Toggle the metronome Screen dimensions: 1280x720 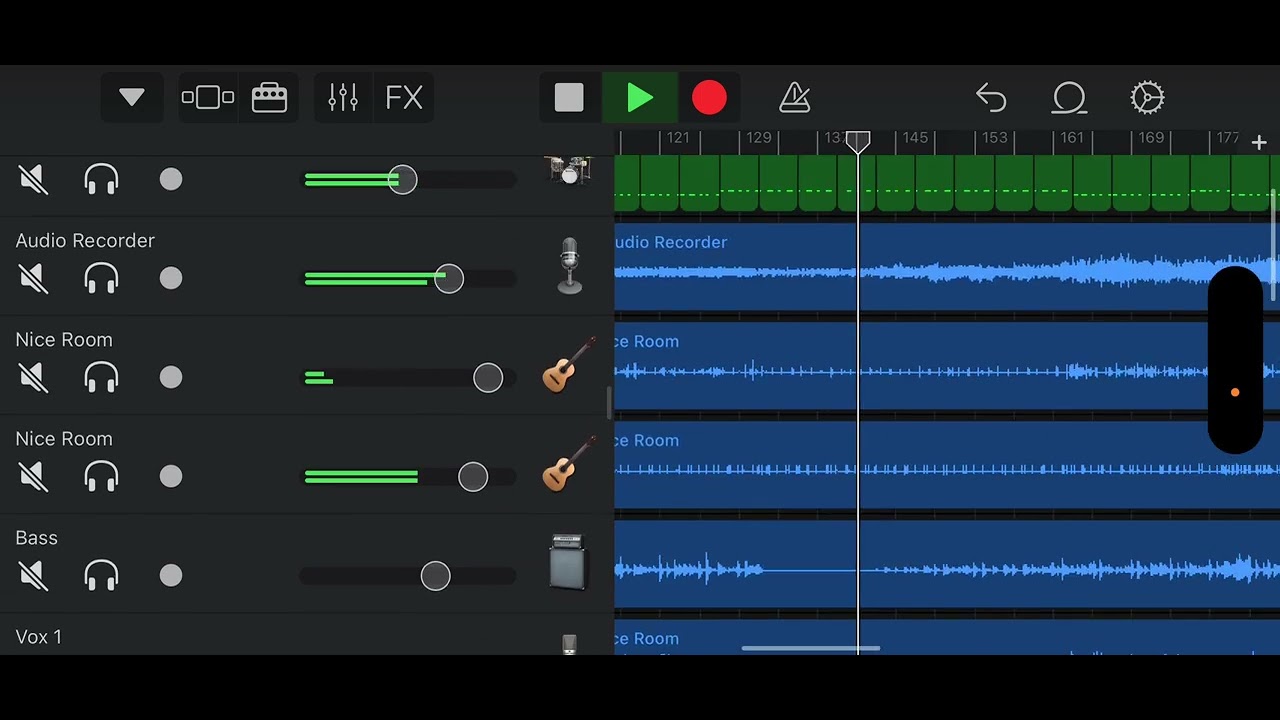tap(794, 97)
